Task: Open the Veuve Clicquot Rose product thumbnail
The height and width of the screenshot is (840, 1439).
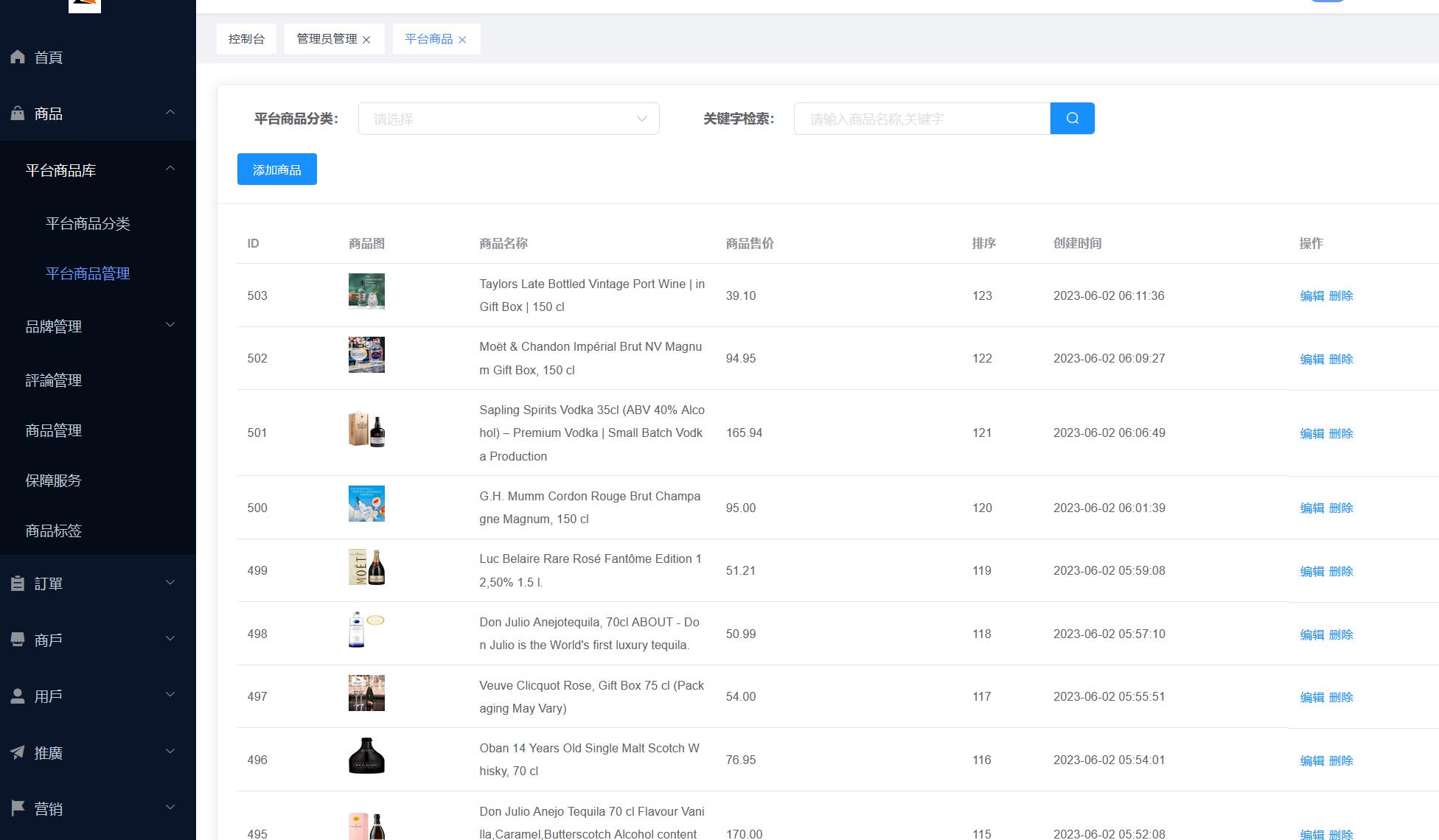Action: (366, 693)
